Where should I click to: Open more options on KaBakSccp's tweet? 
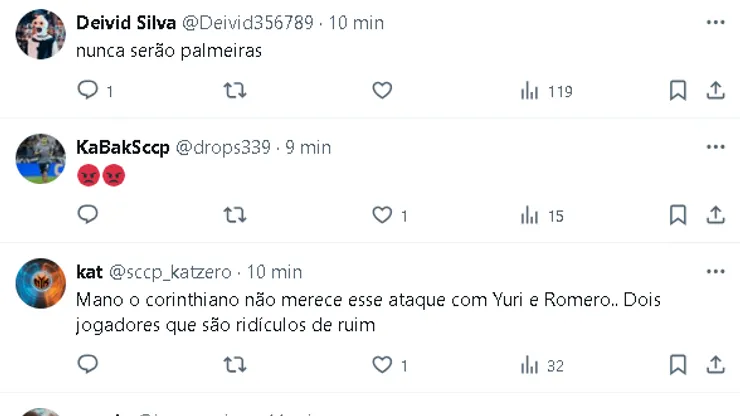click(x=715, y=147)
